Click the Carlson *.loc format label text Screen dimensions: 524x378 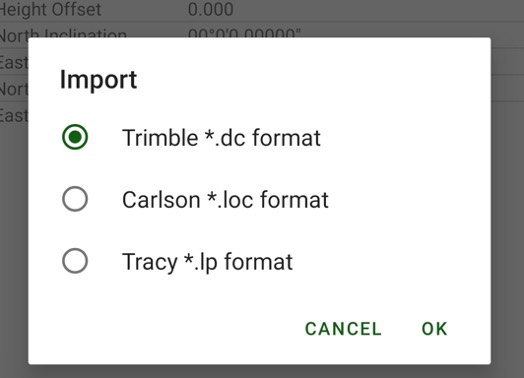click(225, 200)
